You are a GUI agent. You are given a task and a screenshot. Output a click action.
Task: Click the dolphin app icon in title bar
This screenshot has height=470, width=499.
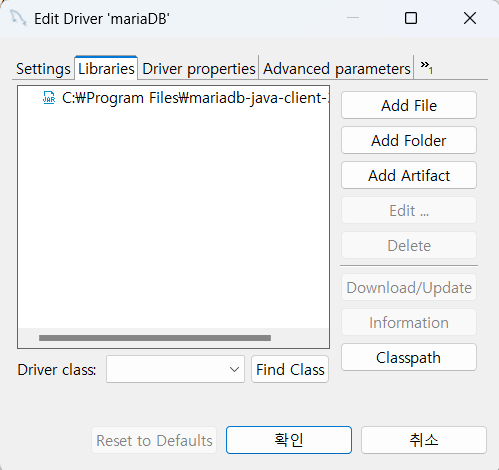click(x=18, y=18)
